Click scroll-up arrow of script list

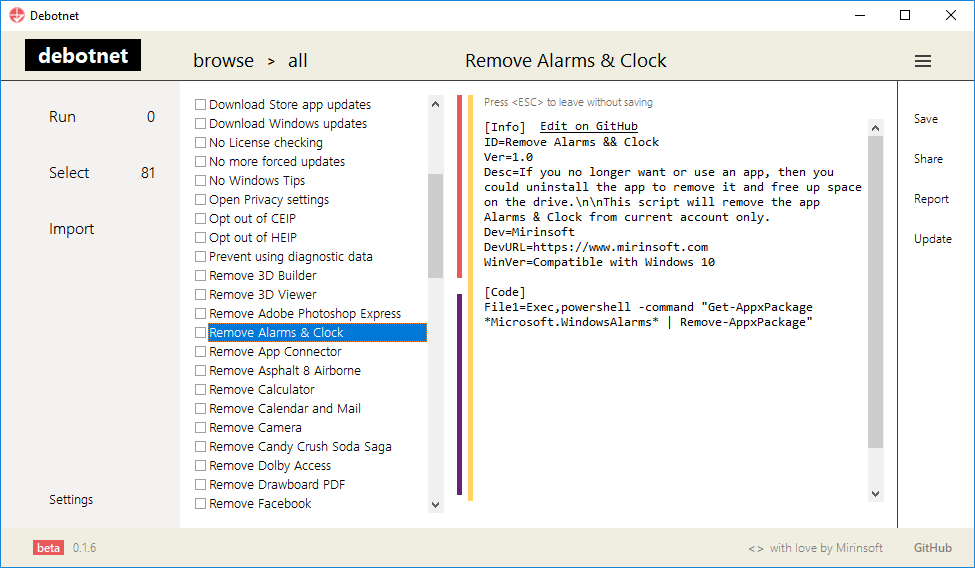(x=435, y=104)
